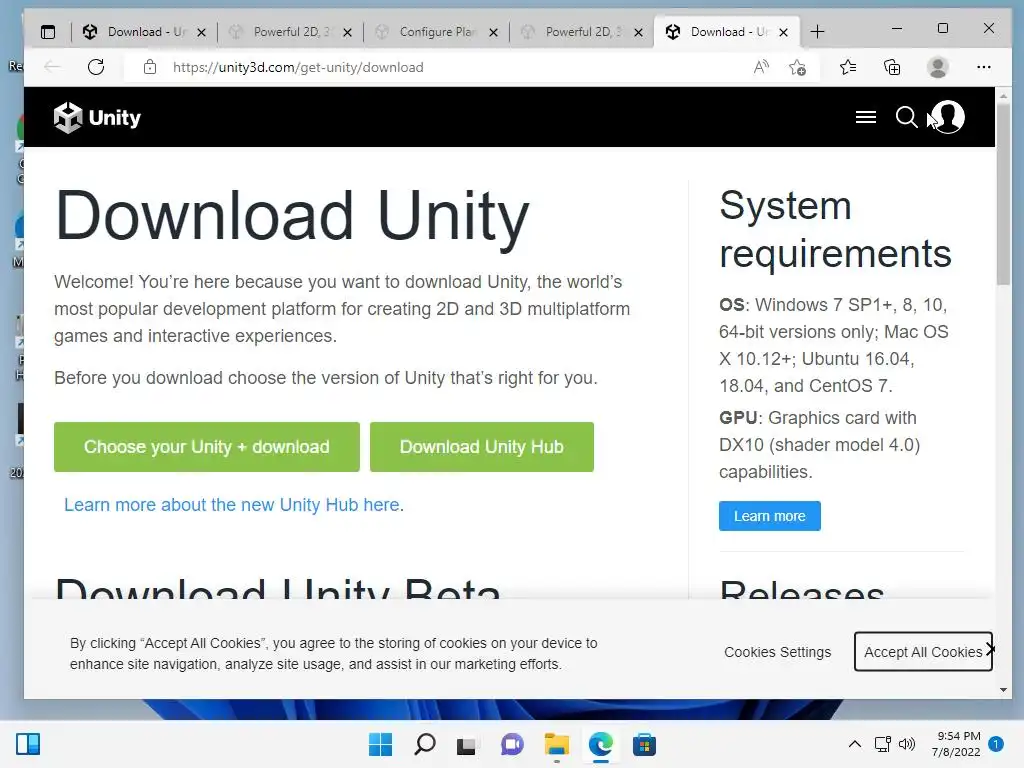Open the Unity account profile icon

(948, 117)
